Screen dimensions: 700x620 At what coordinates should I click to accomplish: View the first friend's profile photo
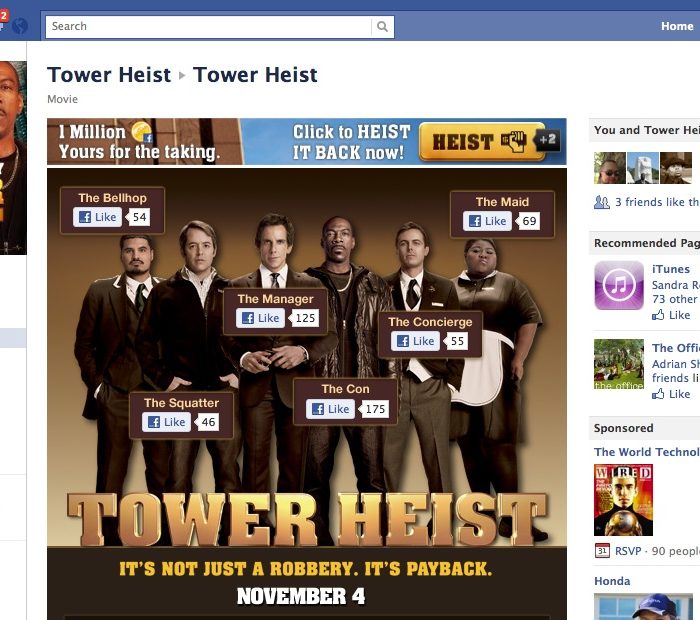[x=609, y=168]
